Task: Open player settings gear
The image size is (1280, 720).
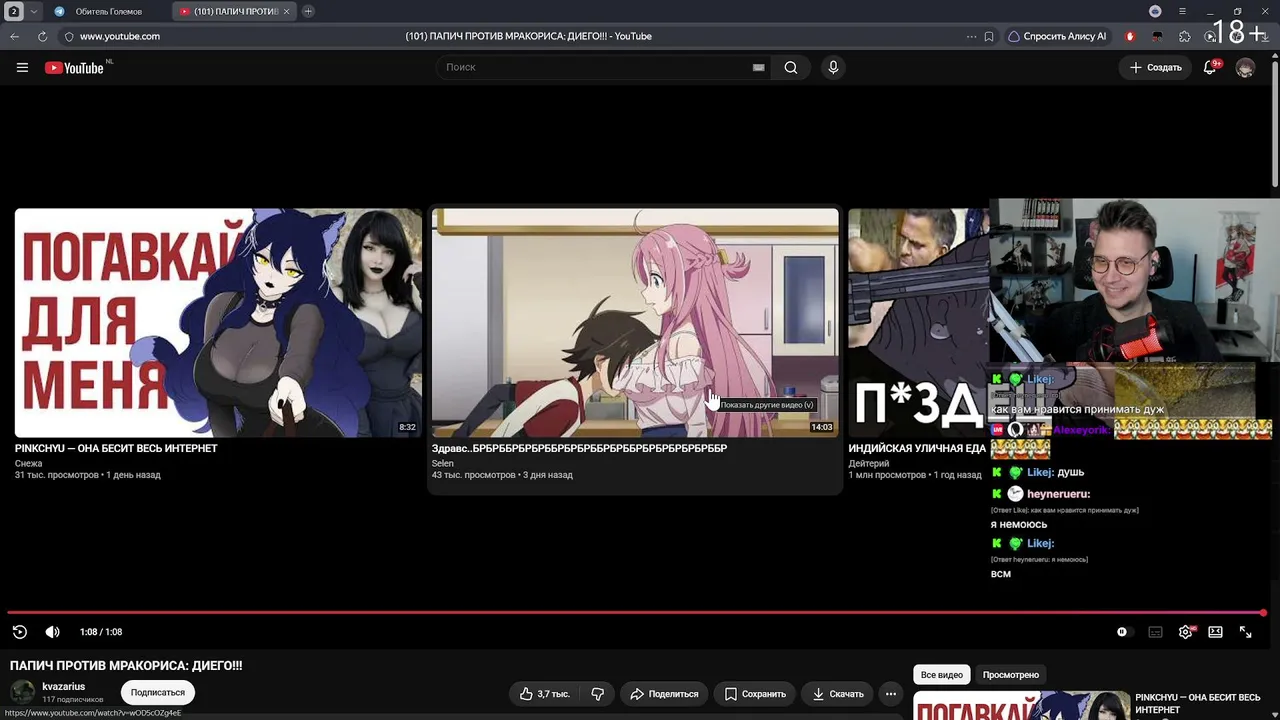Action: click(1185, 632)
